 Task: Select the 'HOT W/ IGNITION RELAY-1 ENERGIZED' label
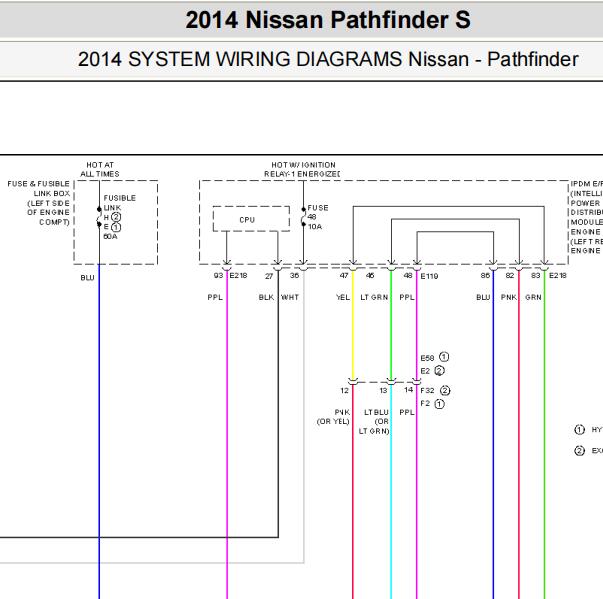coord(302,170)
